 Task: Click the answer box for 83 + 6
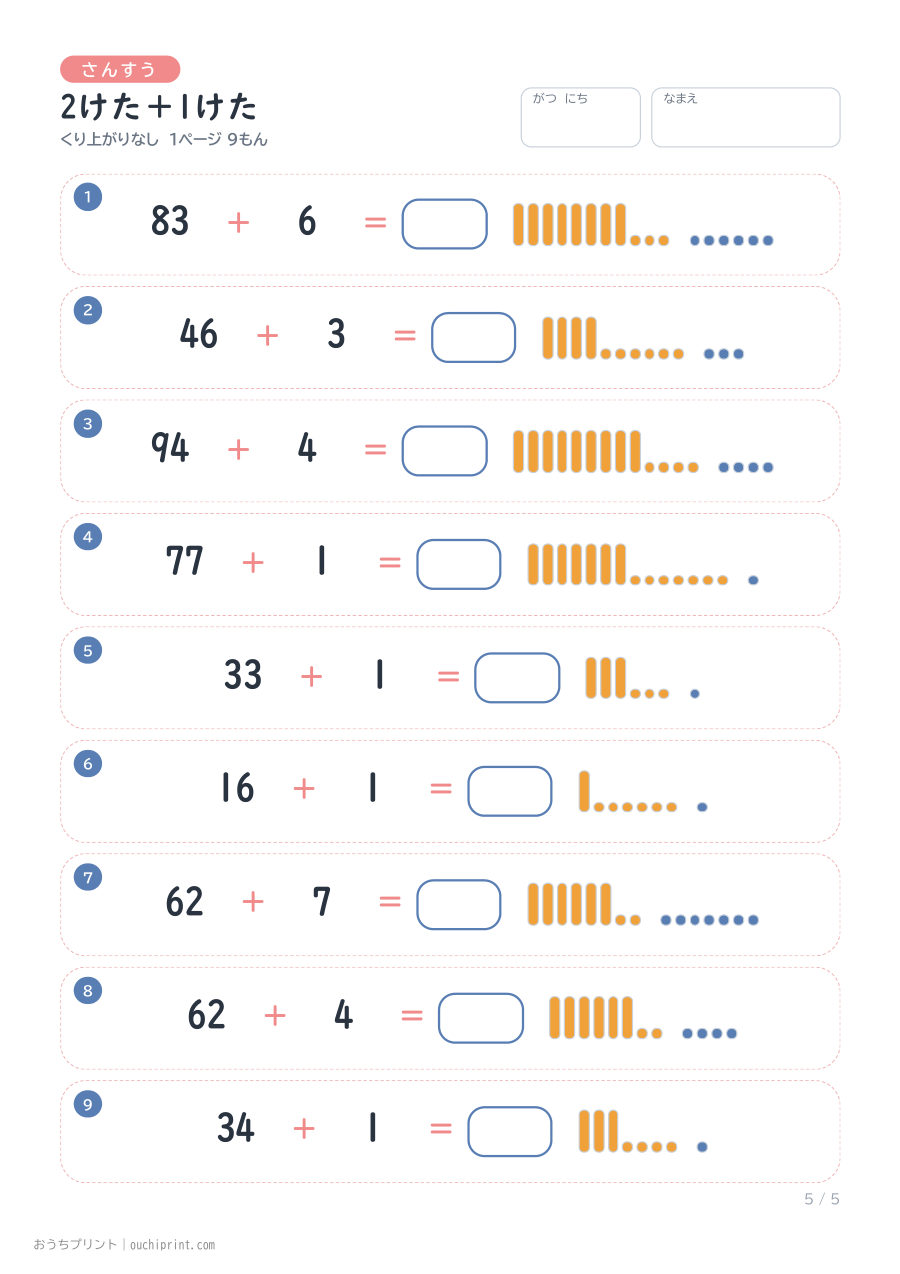click(x=445, y=224)
